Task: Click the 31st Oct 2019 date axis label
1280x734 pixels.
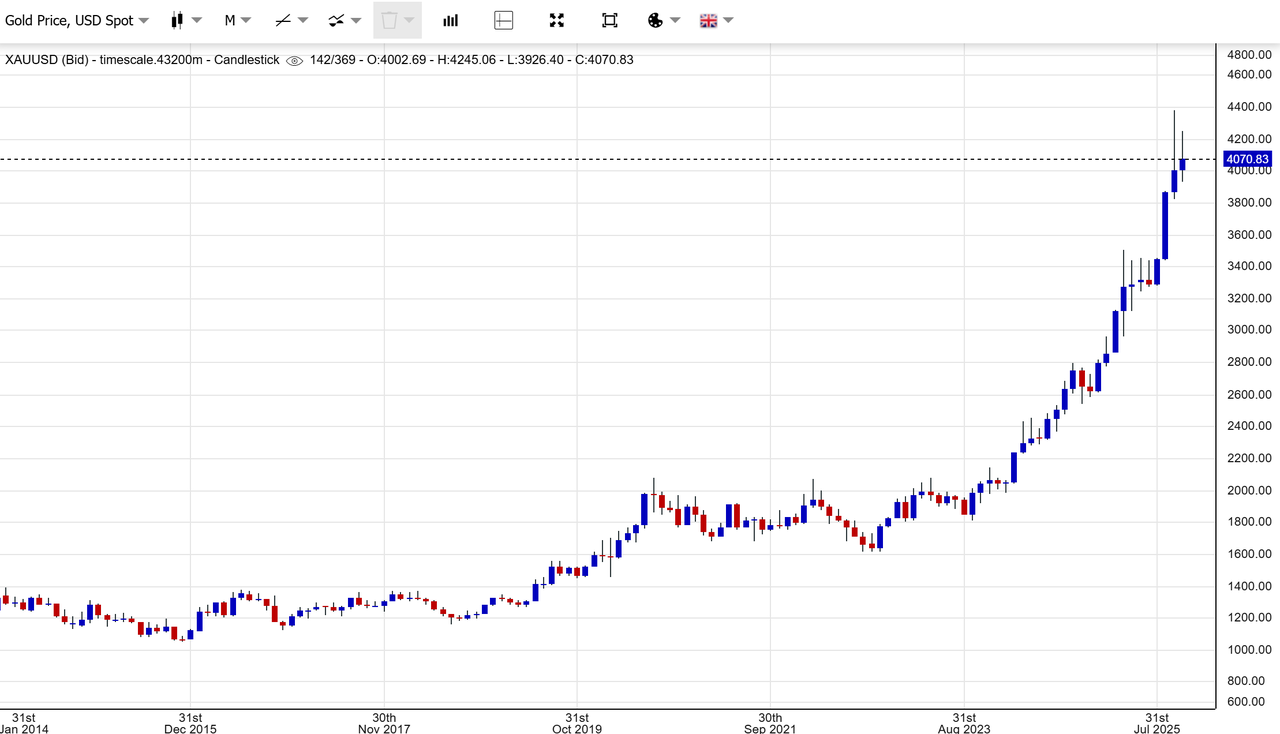Action: click(577, 723)
